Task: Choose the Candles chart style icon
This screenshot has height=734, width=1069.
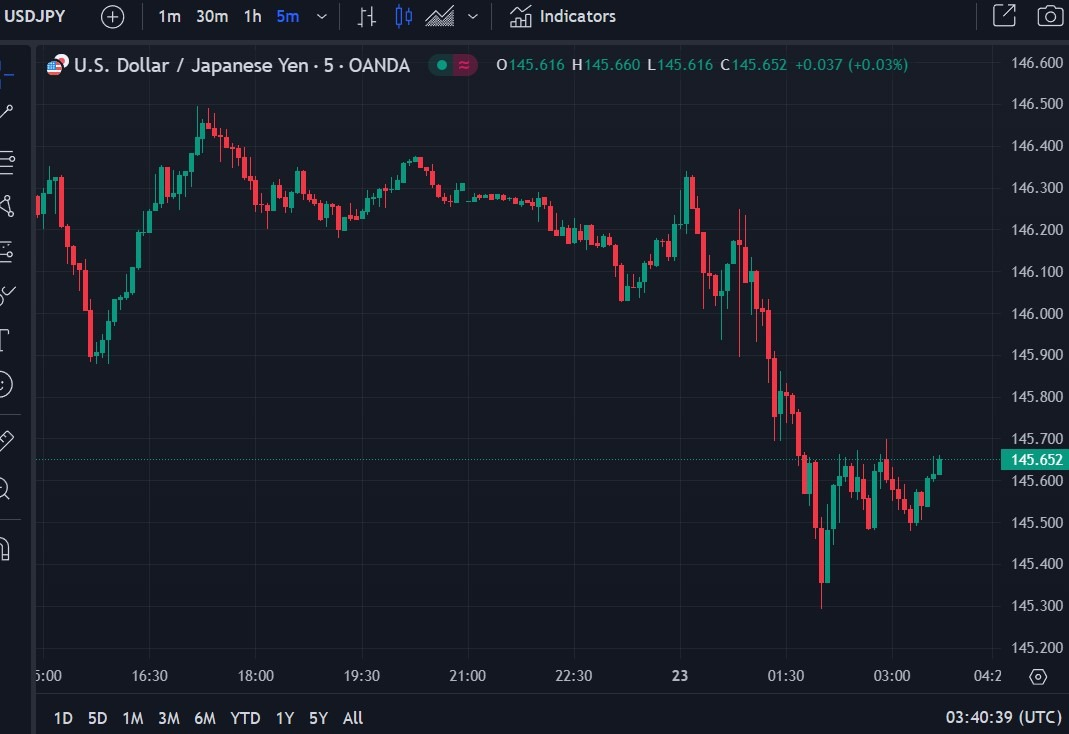Action: tap(404, 16)
